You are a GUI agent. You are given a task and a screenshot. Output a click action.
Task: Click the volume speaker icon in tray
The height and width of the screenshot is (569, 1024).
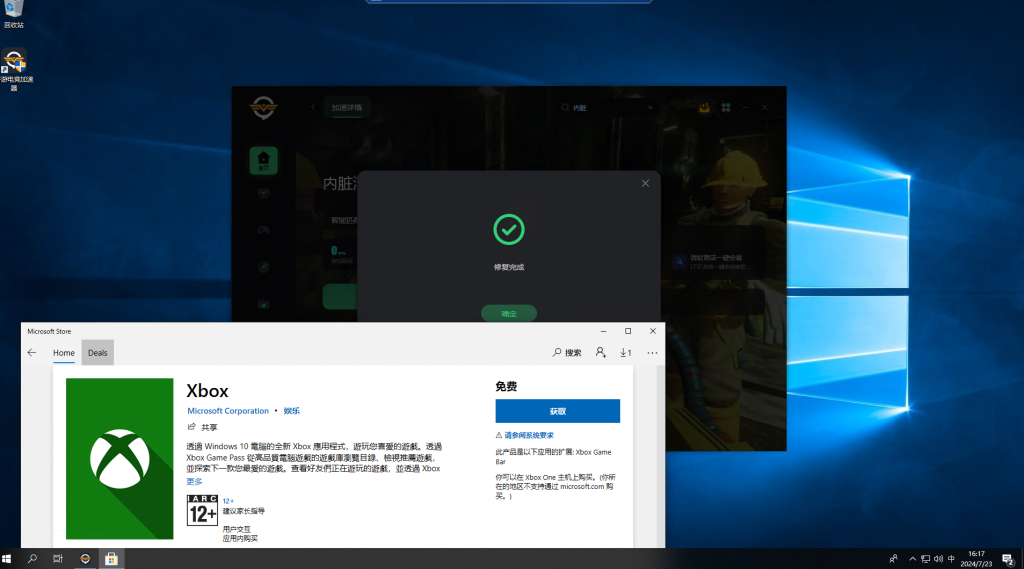tap(938, 559)
